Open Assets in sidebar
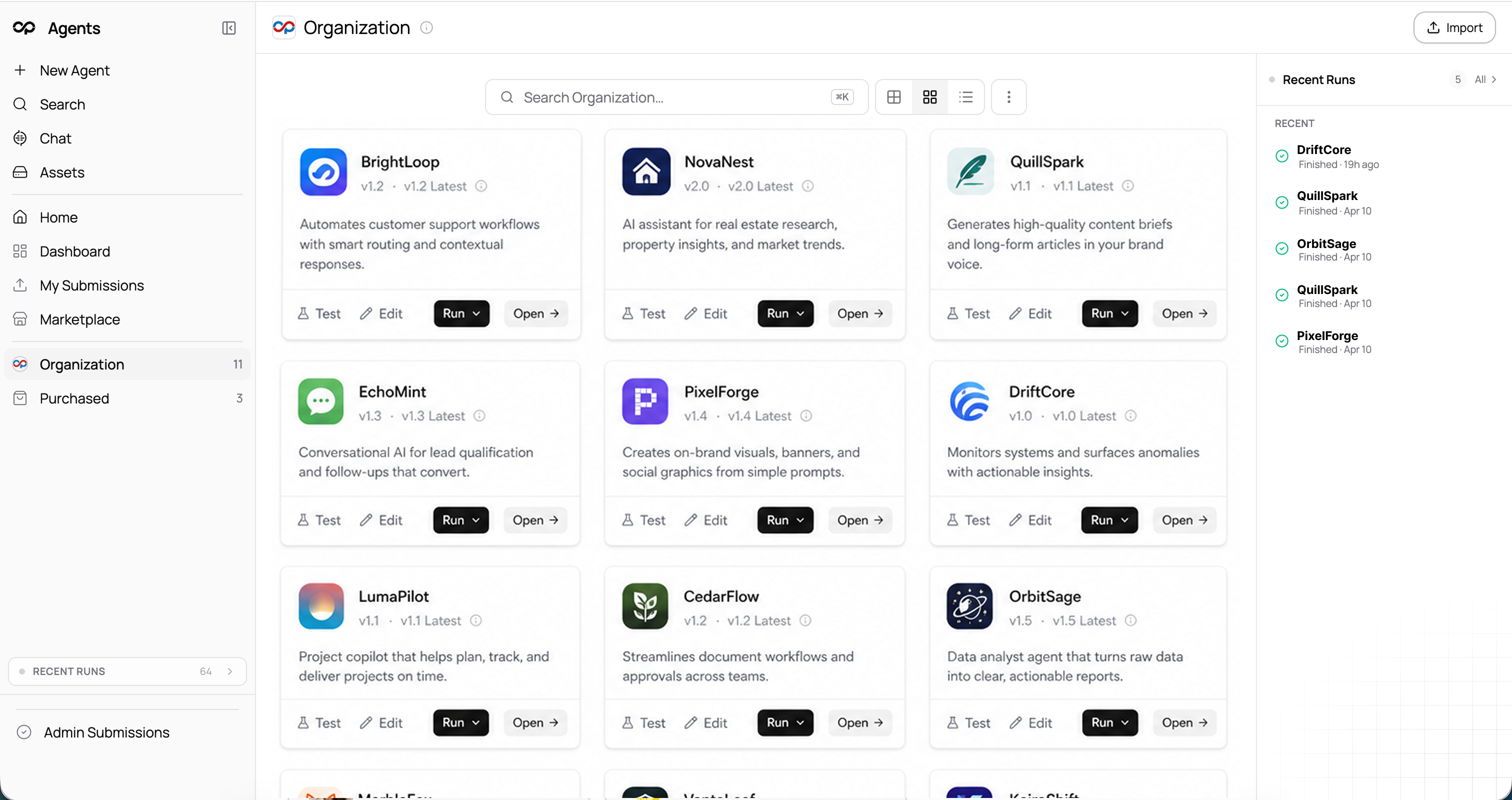The image size is (1512, 800). [x=127, y=172]
